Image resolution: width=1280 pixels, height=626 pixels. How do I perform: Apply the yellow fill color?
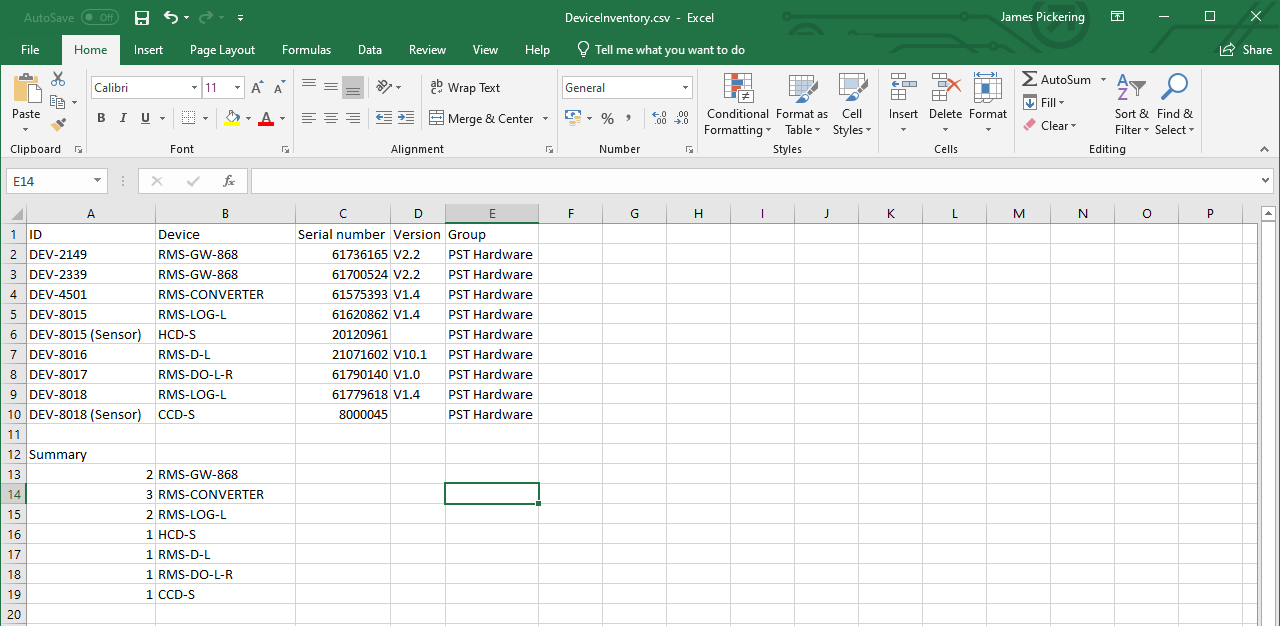click(x=232, y=118)
